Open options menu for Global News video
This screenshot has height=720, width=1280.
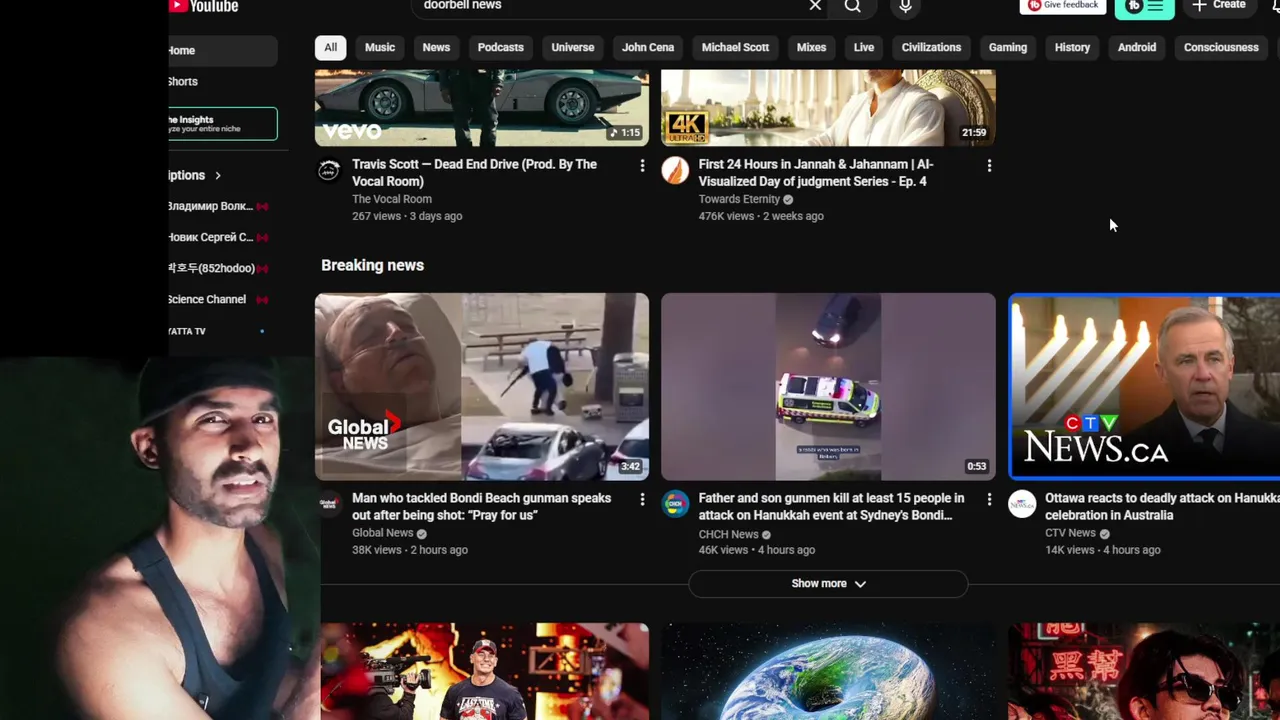coord(642,499)
